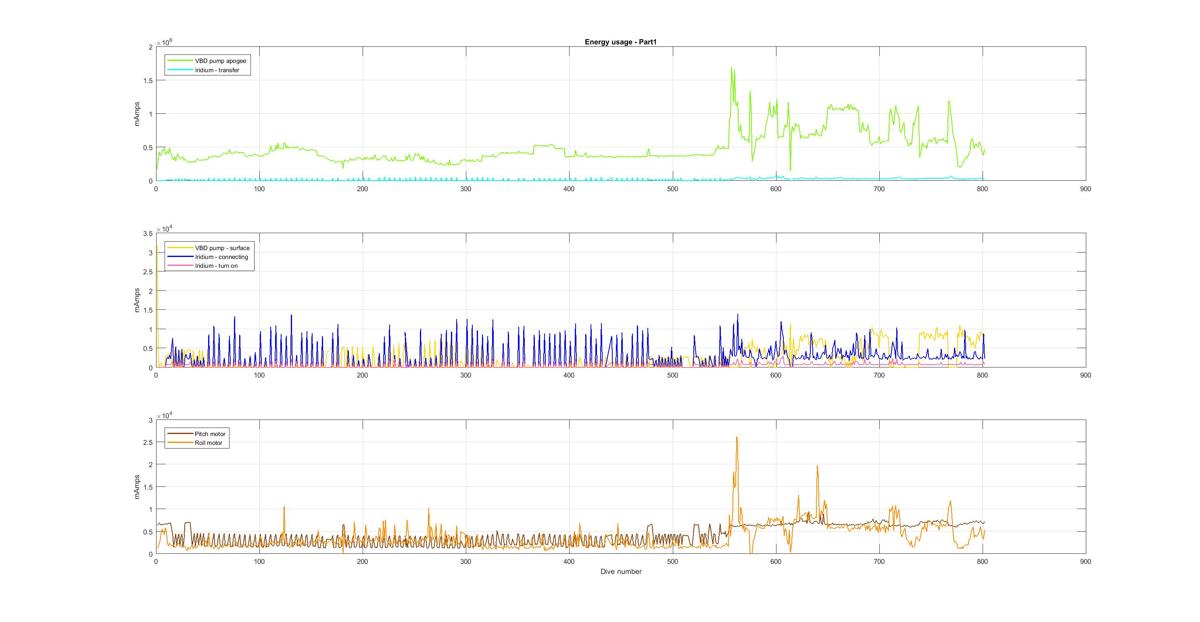The height and width of the screenshot is (622, 1200).
Task: Select "VBD pump apogee" legend entry
Action: (221, 60)
